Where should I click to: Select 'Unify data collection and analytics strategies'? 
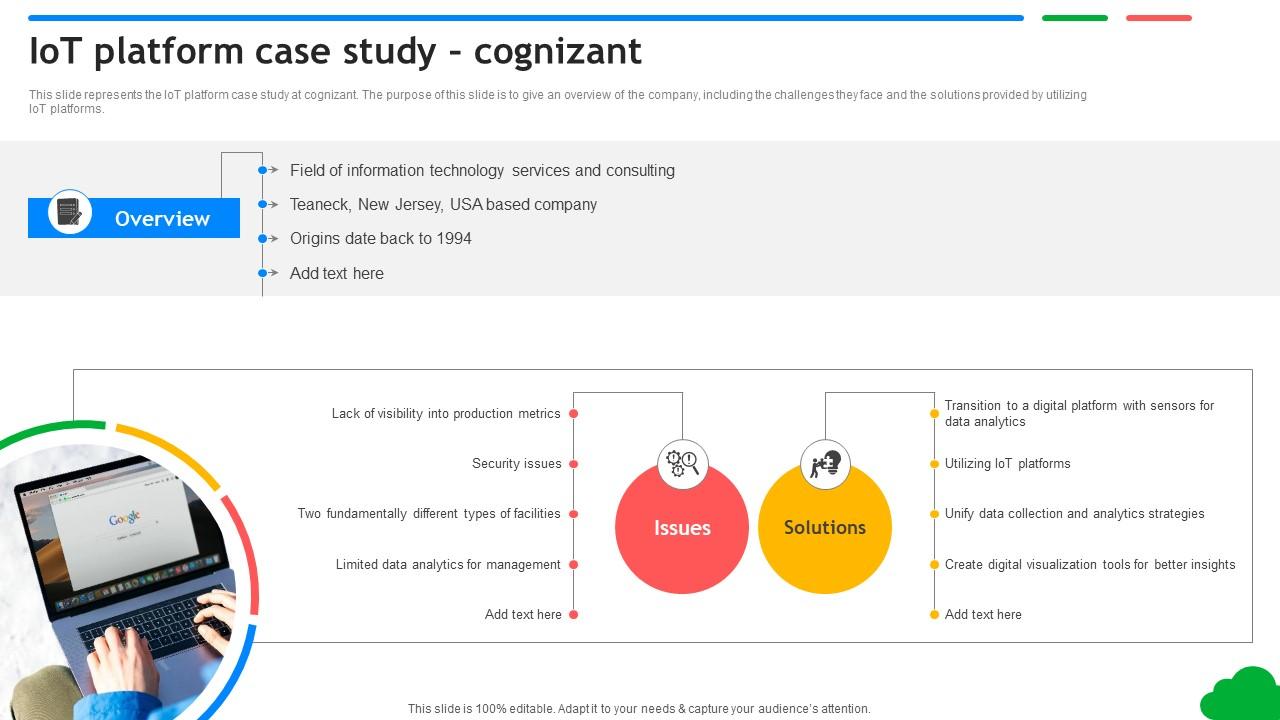[1075, 514]
